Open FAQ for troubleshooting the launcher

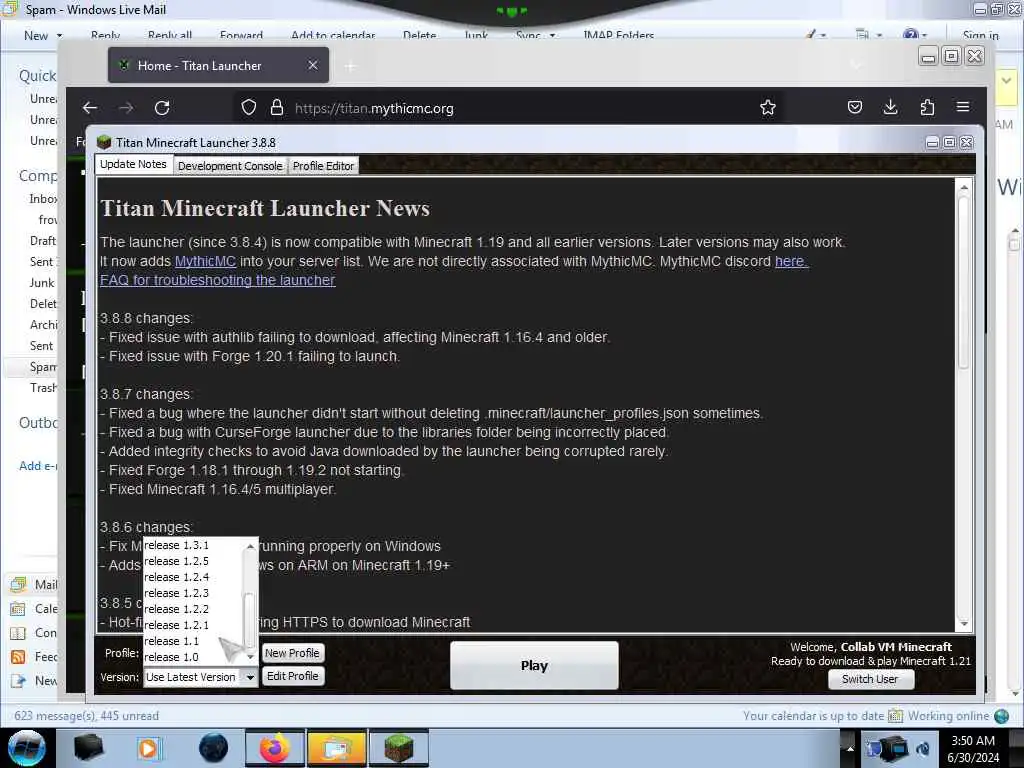click(x=217, y=280)
